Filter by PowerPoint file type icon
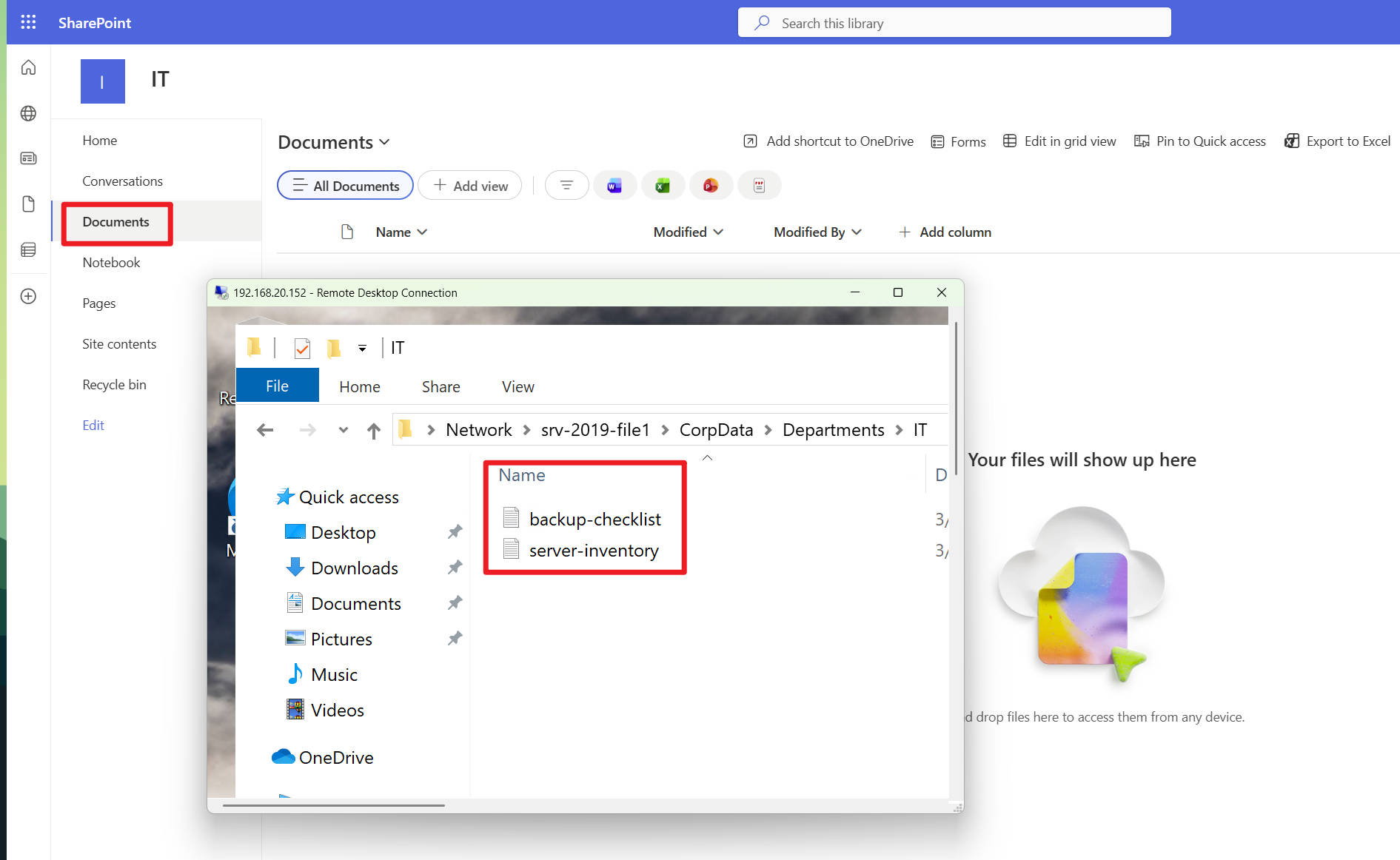This screenshot has width=1400, height=860. coord(711,186)
